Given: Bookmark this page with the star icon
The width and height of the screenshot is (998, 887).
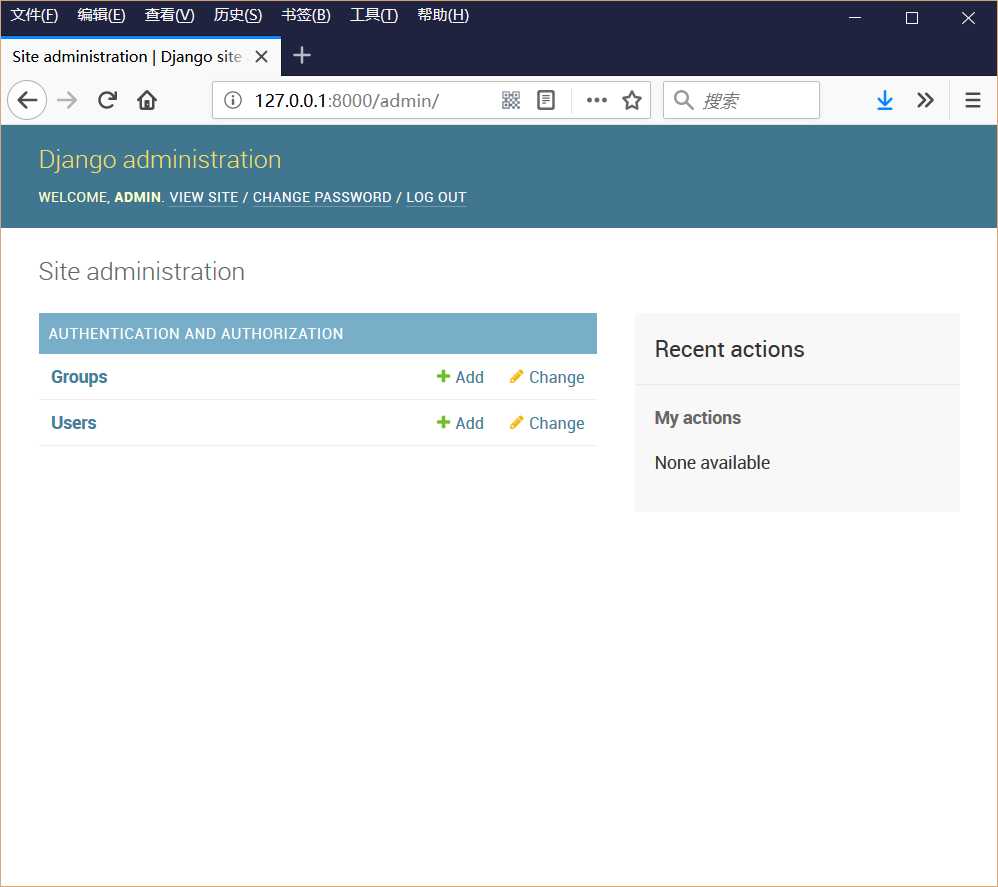Looking at the screenshot, I should tap(631, 101).
